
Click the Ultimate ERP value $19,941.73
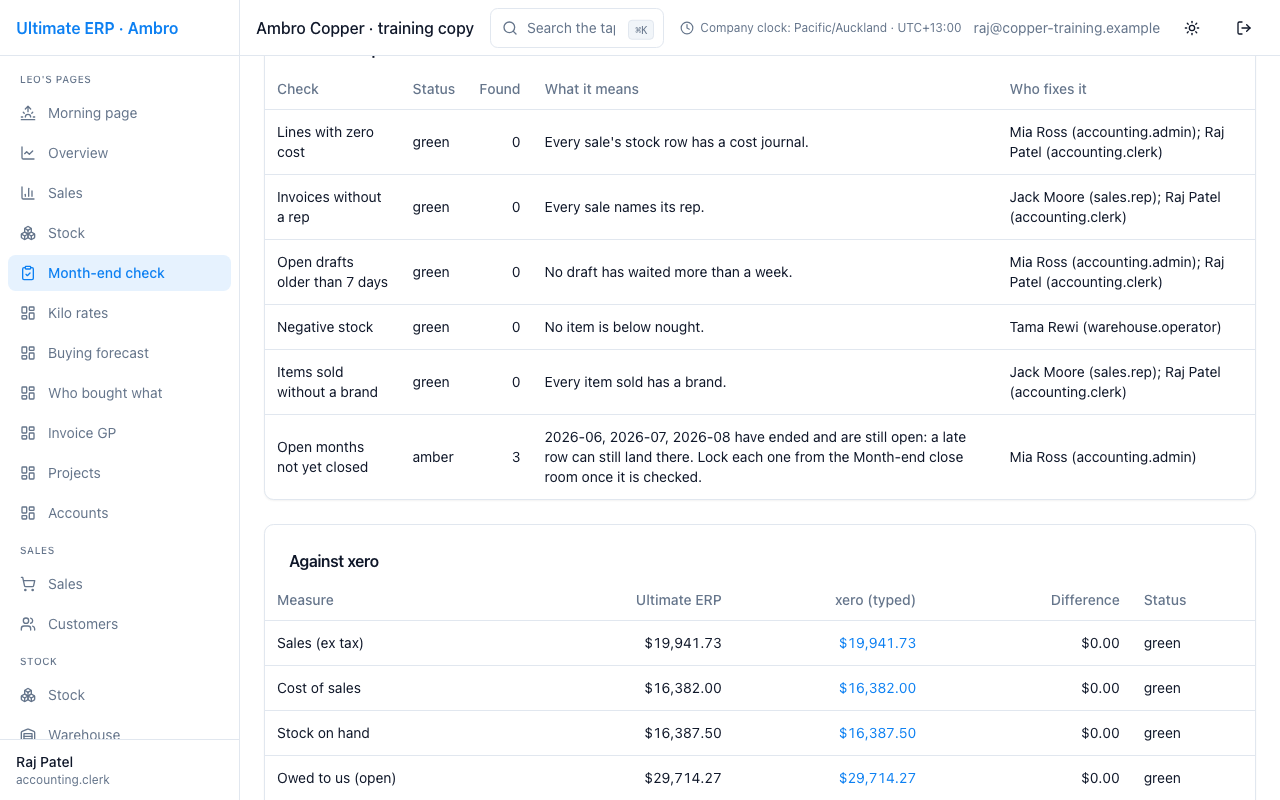coord(683,643)
